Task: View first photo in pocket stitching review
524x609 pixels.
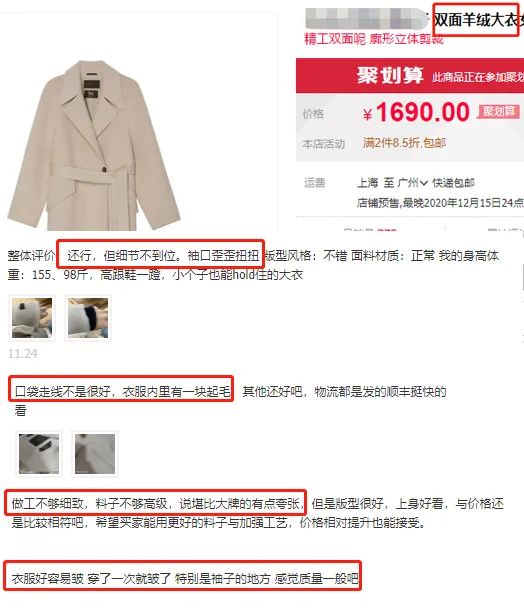Action: [x=39, y=454]
